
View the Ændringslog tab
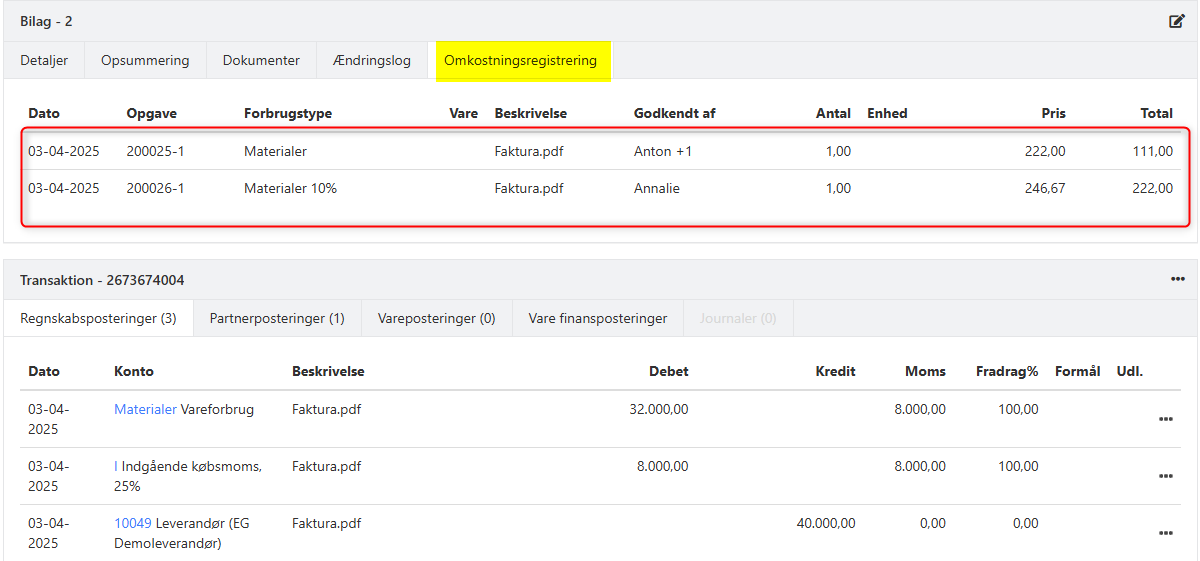click(x=372, y=60)
